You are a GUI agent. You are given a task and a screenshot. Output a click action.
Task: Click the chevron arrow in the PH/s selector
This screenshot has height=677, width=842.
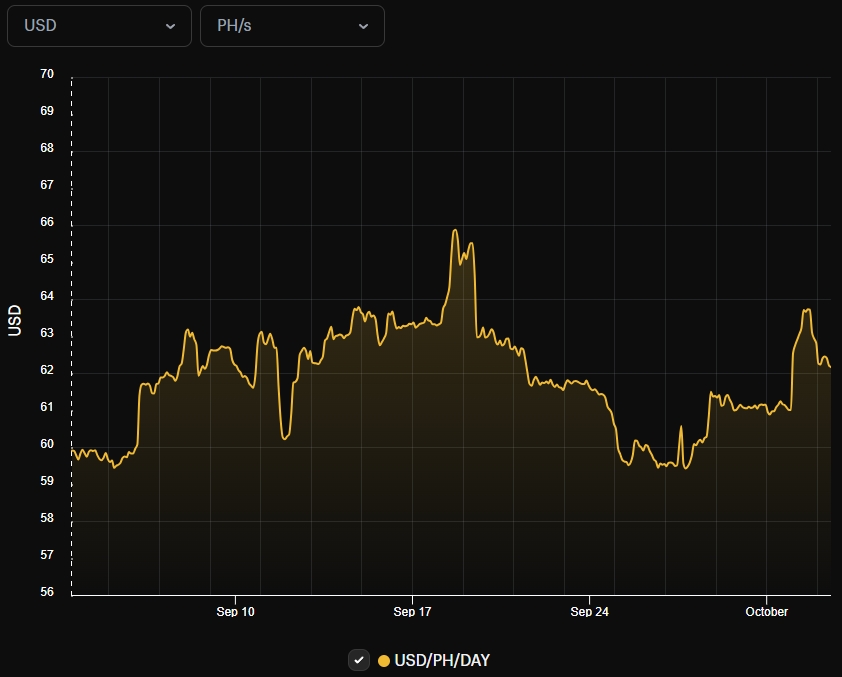pyautogui.click(x=363, y=26)
